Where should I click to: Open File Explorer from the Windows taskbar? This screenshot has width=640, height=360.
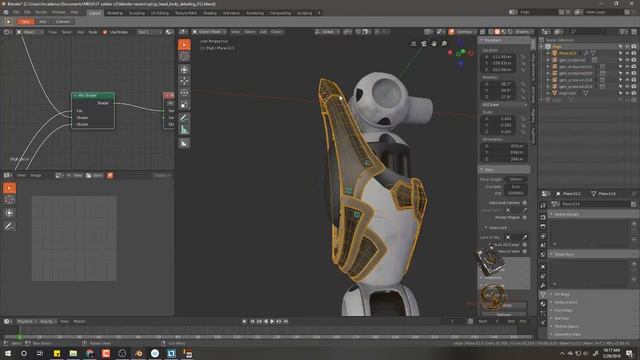(x=73, y=353)
